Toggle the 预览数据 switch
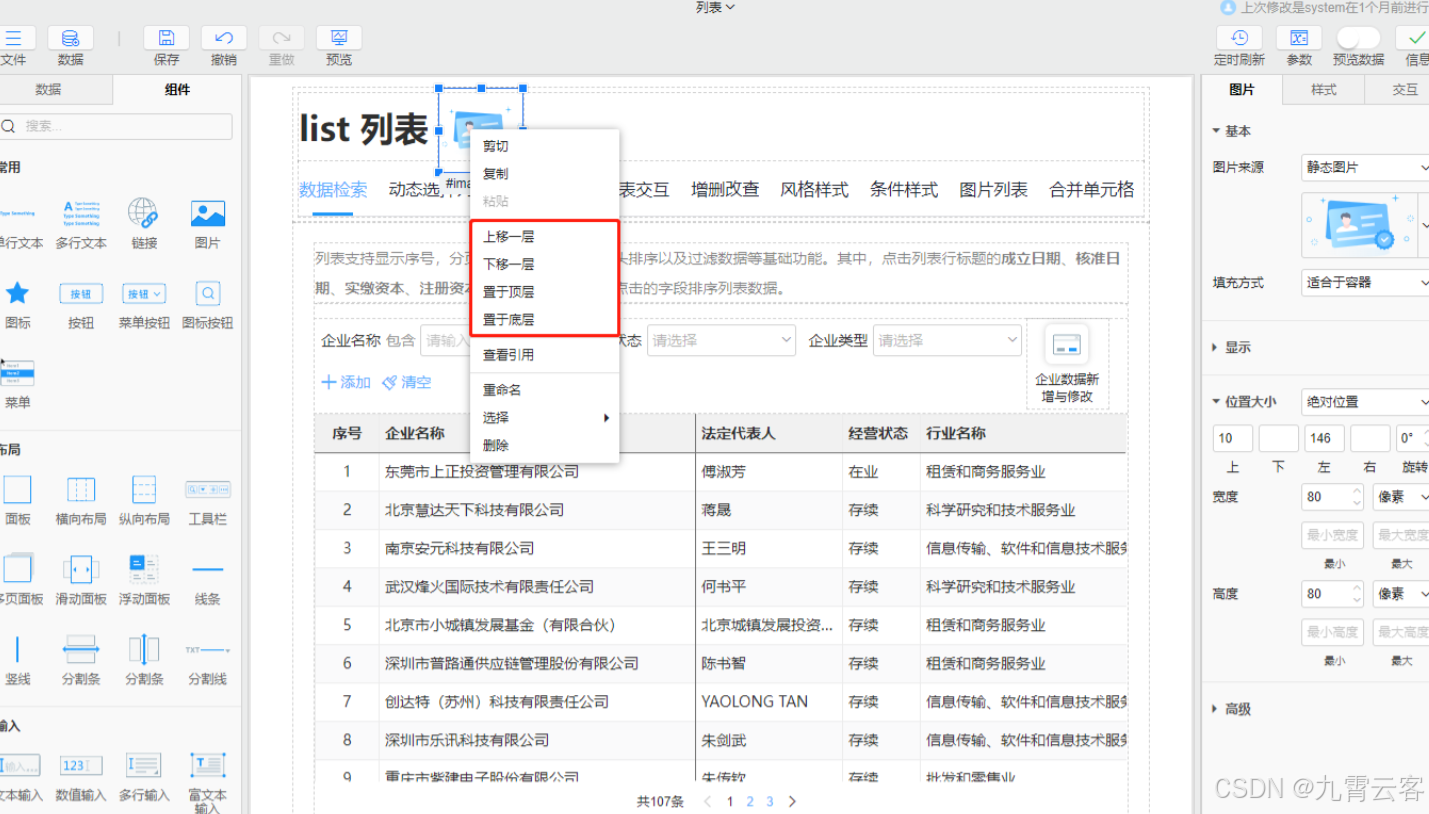 (x=1358, y=38)
